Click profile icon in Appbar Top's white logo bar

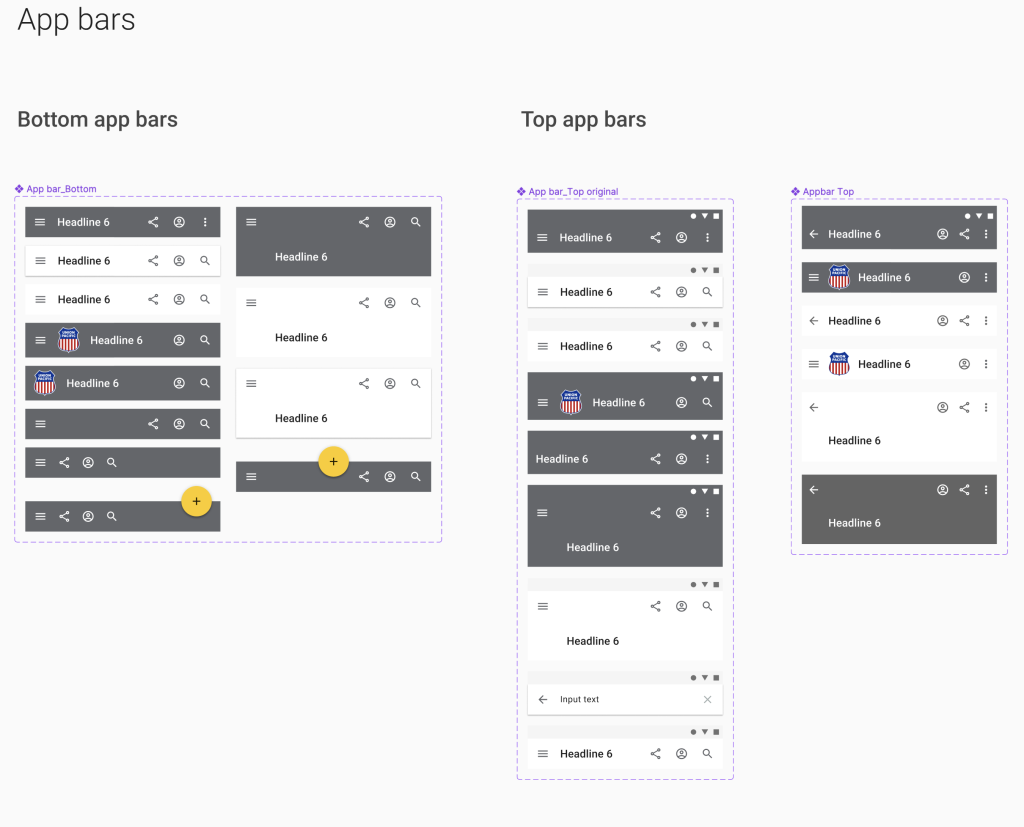[965, 365]
